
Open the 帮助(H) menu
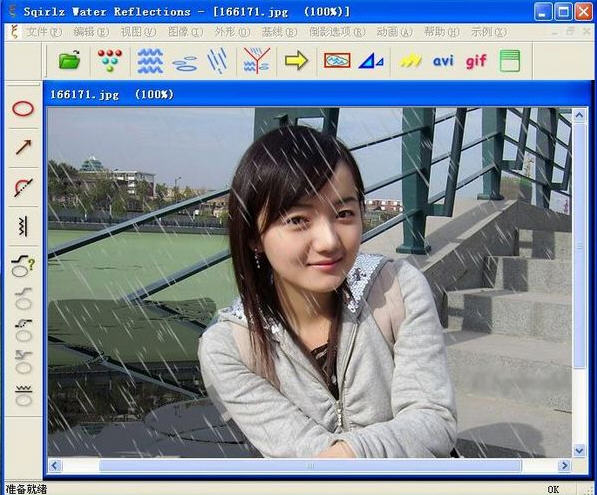[442, 32]
